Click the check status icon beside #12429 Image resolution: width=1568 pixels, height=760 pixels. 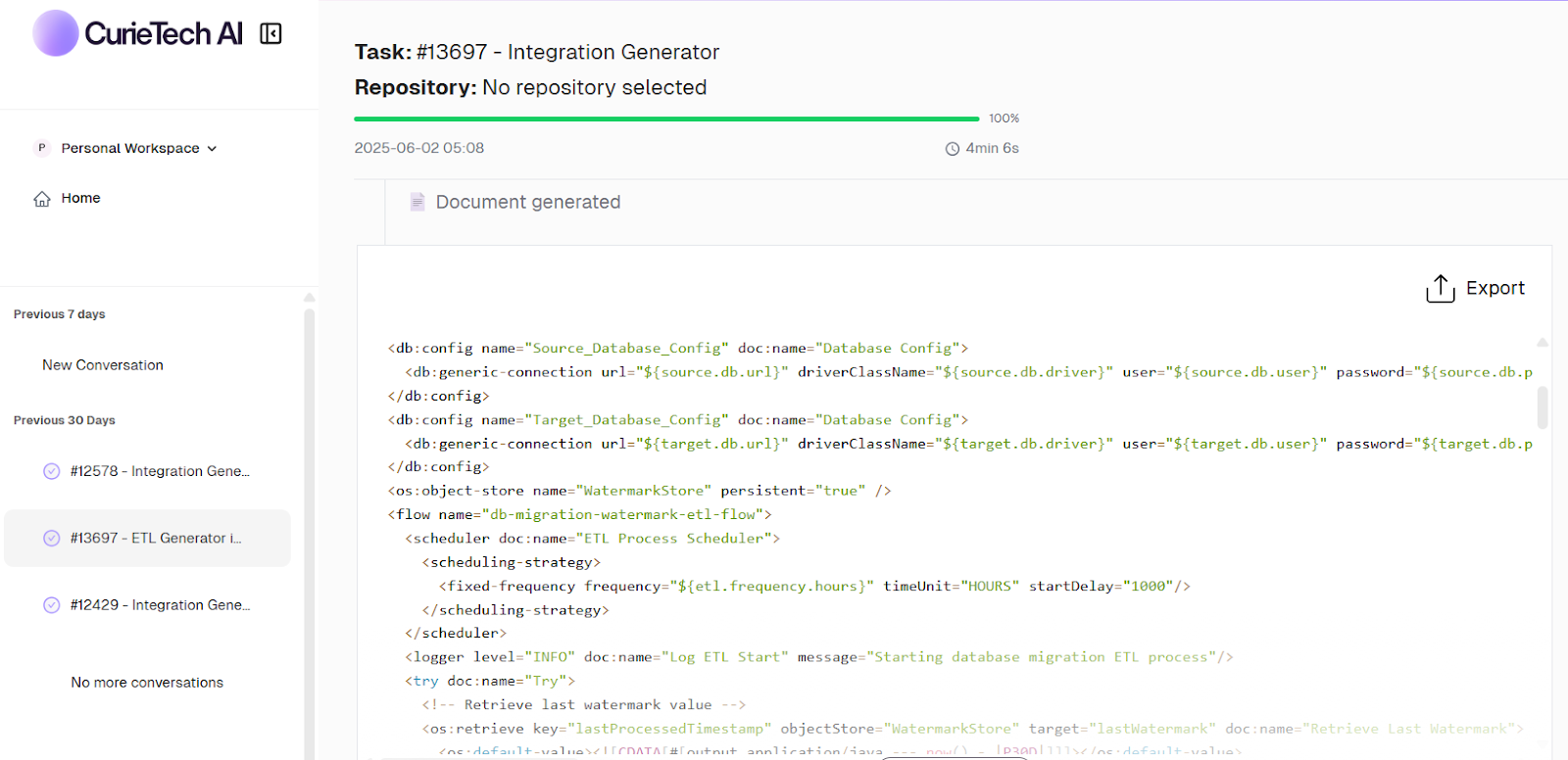[x=52, y=605]
